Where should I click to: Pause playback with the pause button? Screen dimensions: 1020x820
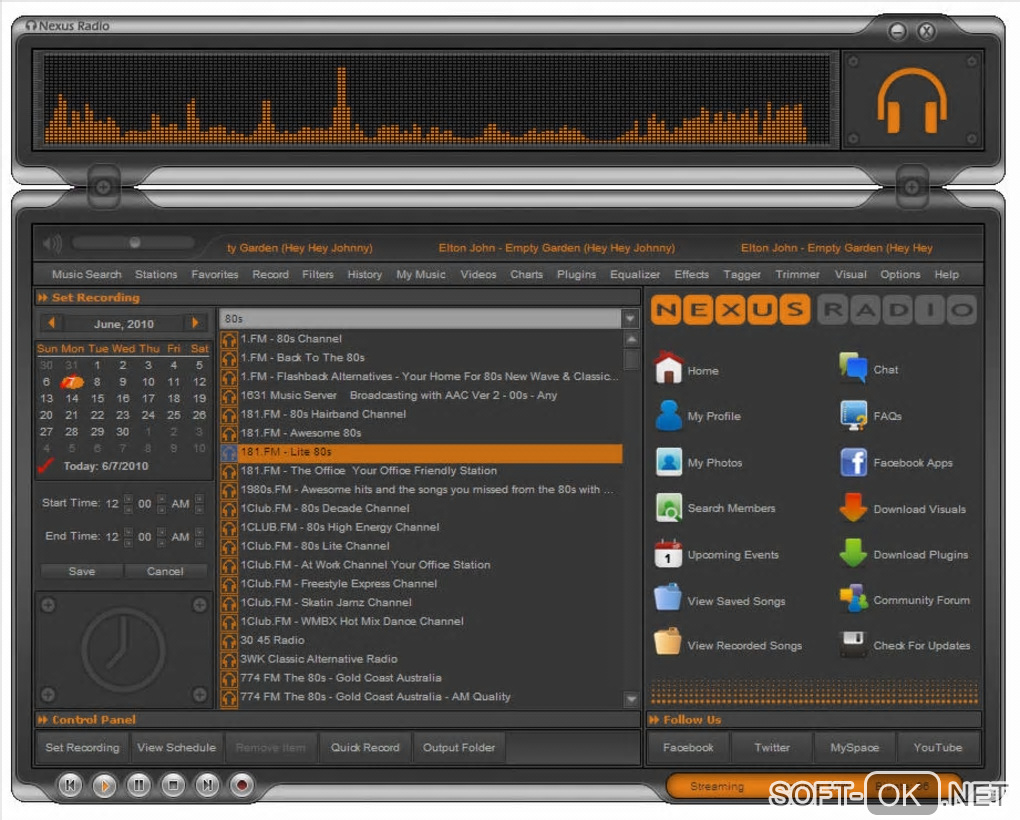[139, 785]
